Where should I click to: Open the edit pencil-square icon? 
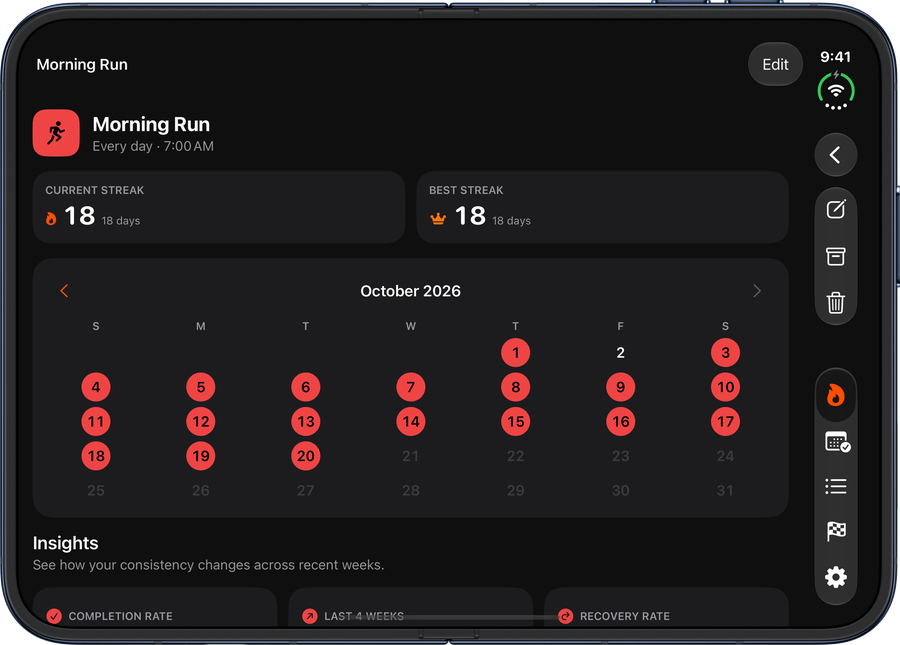[835, 209]
